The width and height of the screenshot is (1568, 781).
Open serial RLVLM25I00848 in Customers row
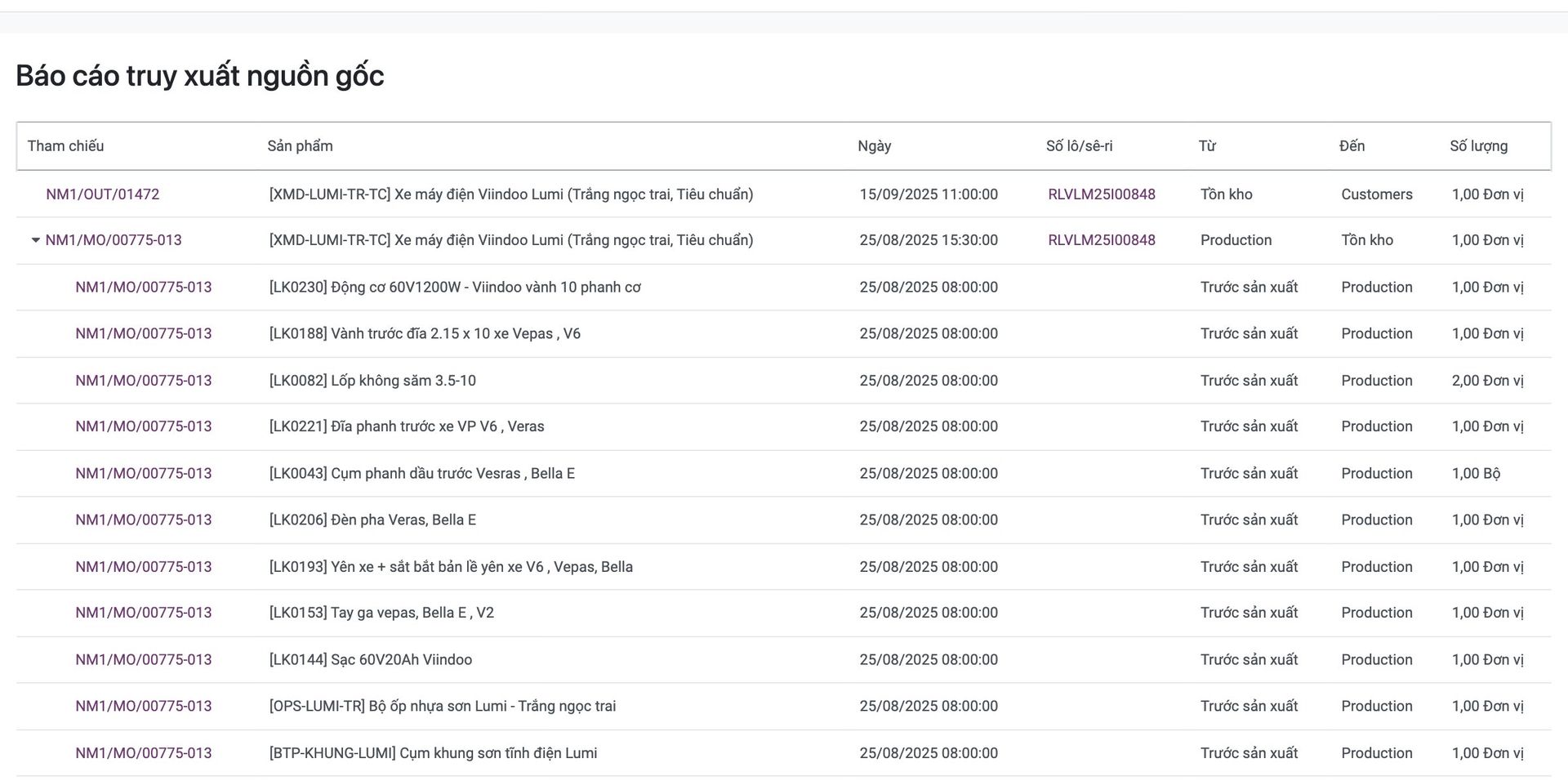click(x=1102, y=194)
